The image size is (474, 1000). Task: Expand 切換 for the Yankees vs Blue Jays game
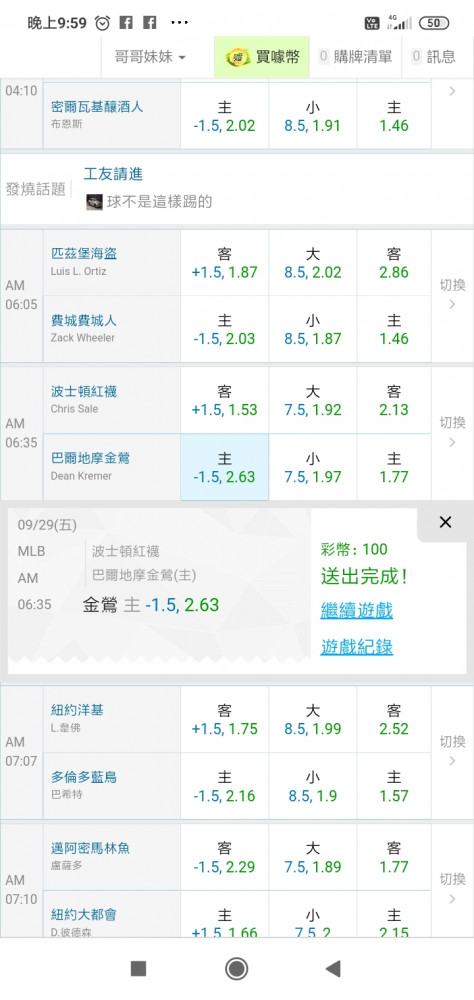point(452,750)
